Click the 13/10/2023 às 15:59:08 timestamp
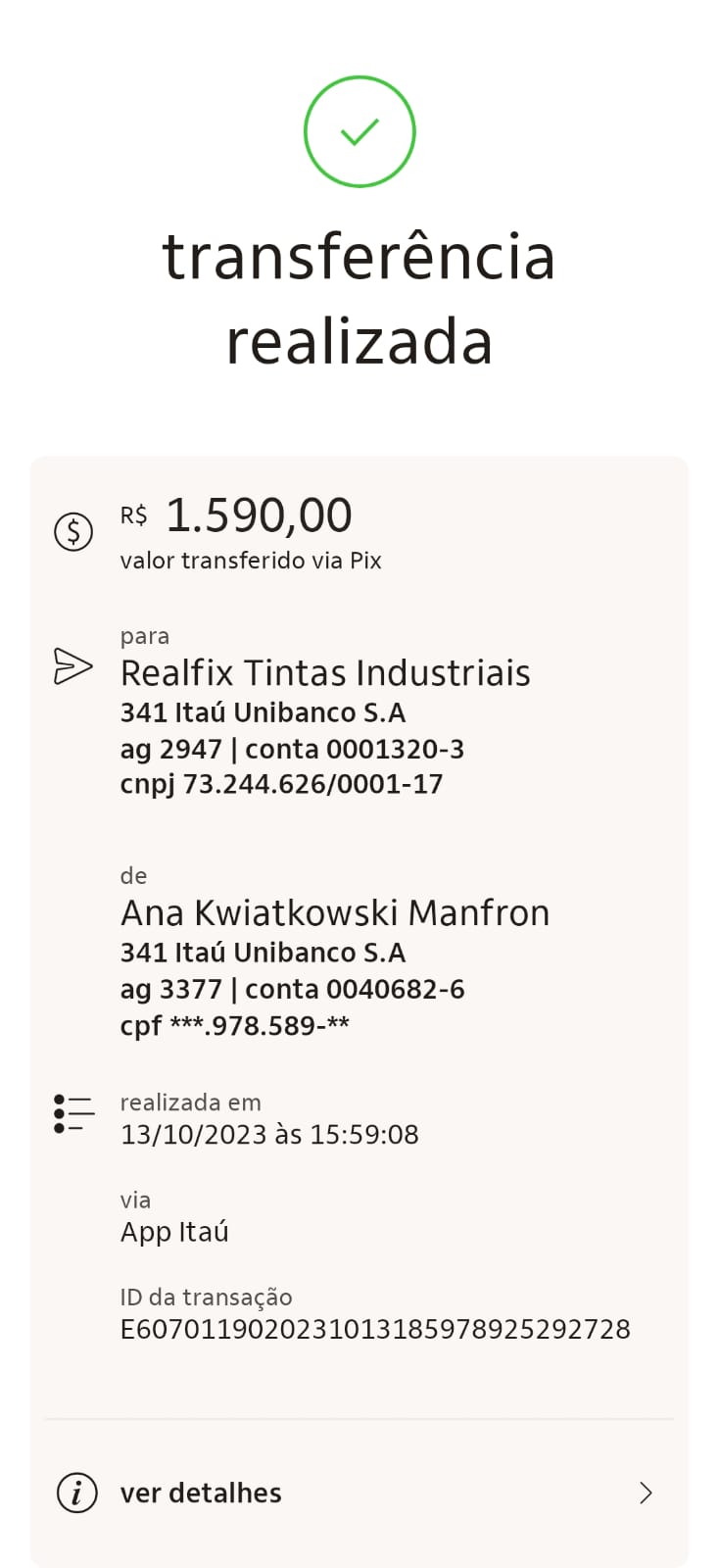 tap(269, 1134)
